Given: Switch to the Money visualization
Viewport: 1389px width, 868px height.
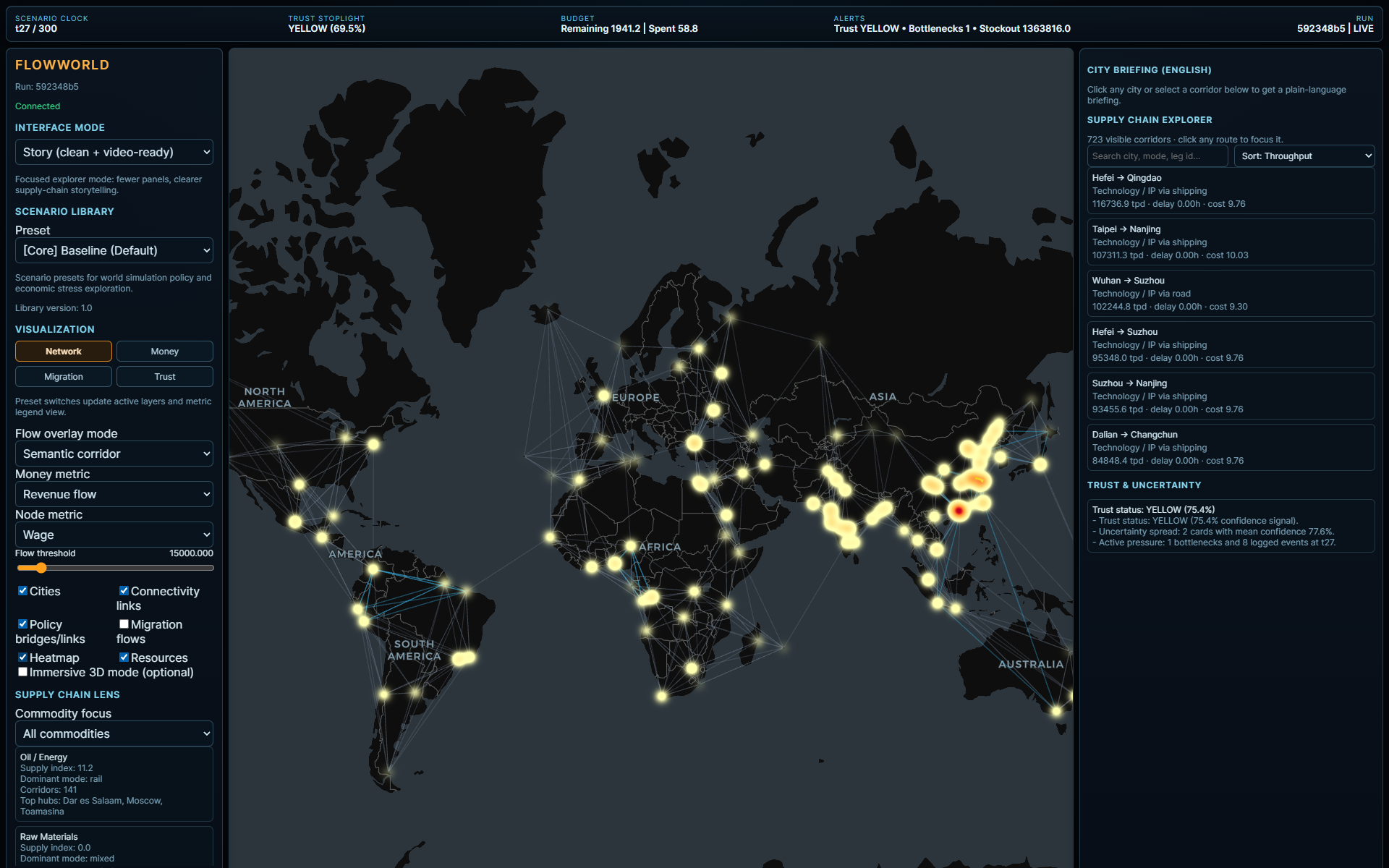Looking at the screenshot, I should [x=165, y=351].
